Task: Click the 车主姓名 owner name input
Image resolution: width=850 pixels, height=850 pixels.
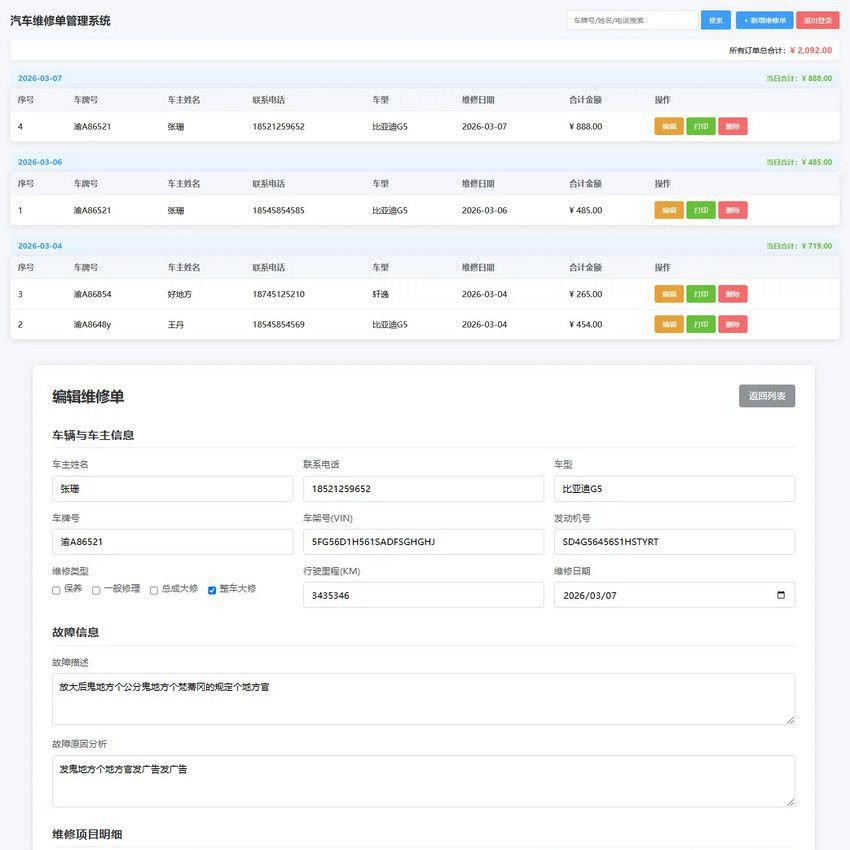Action: click(x=172, y=488)
